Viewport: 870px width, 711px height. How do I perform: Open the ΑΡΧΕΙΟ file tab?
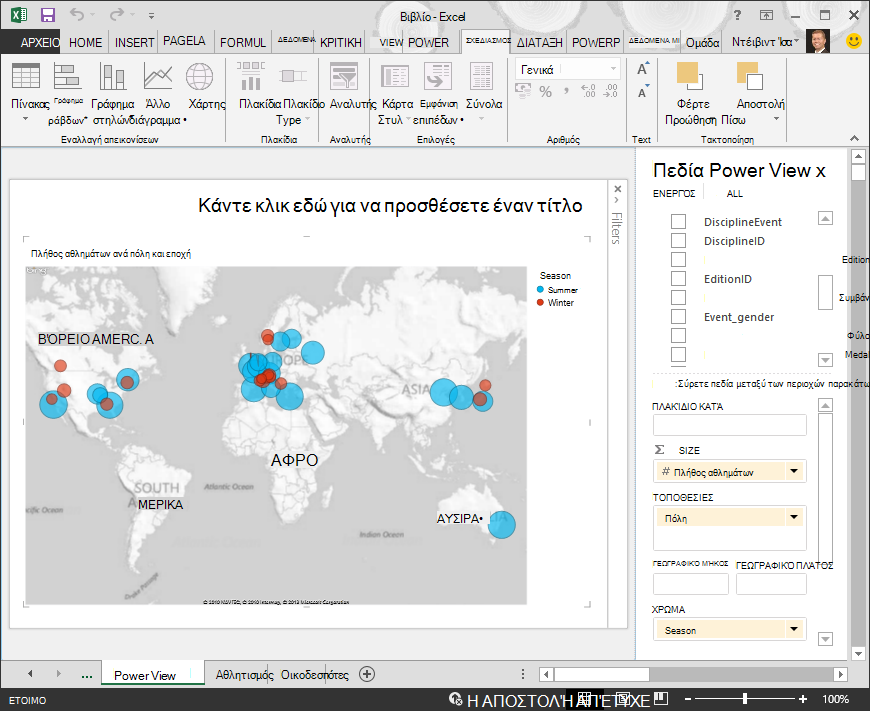point(40,42)
